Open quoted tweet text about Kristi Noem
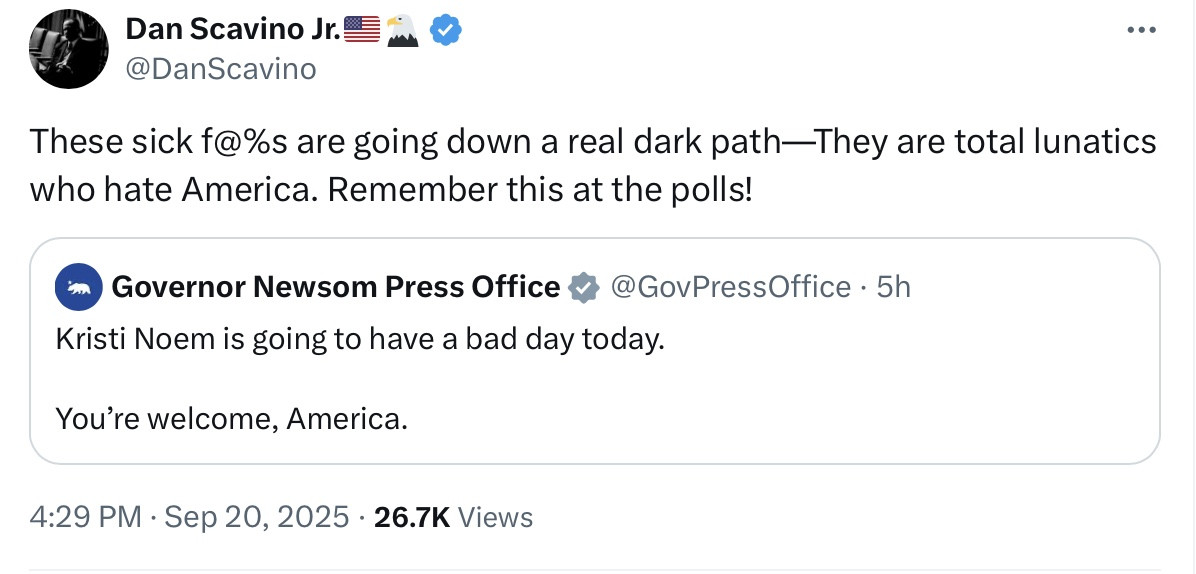Screen dimensions: 1196x574 360,339
